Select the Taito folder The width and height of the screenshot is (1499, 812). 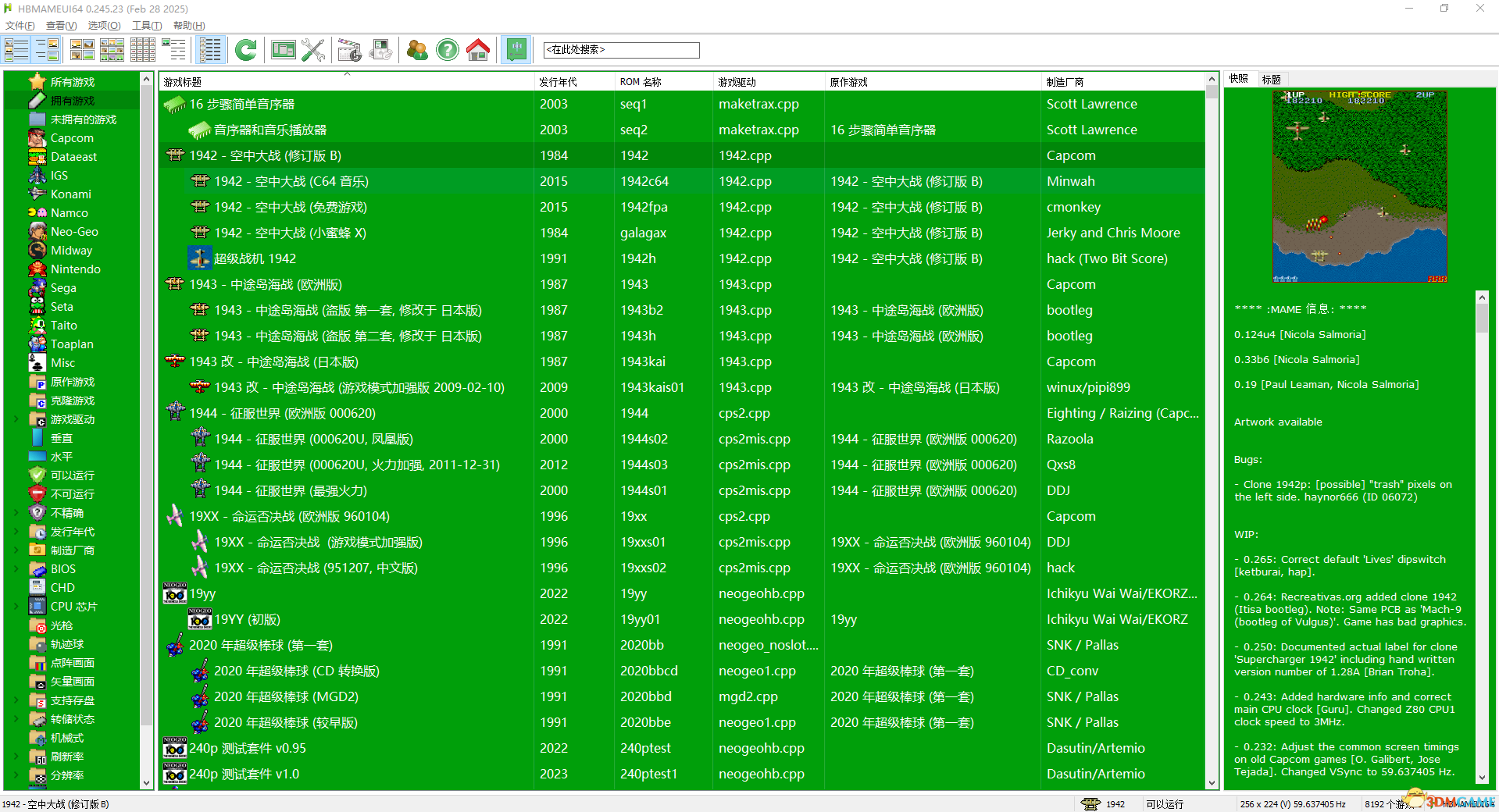pyautogui.click(x=64, y=326)
